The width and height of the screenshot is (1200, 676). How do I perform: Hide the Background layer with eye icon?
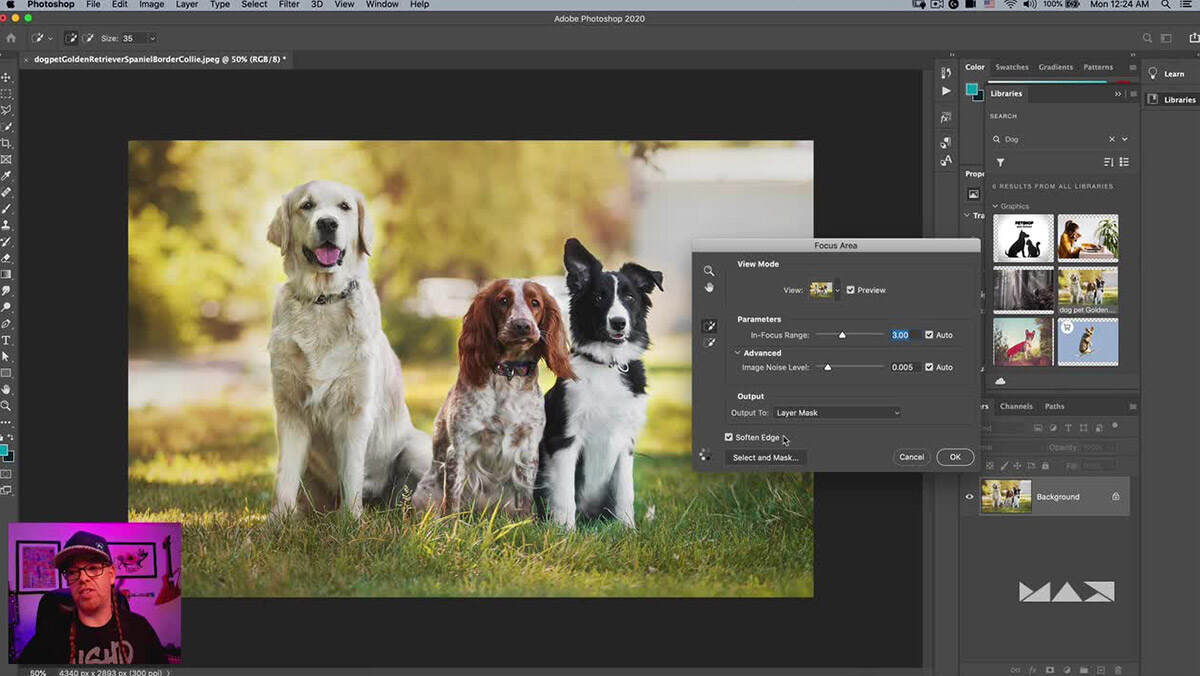(x=969, y=497)
